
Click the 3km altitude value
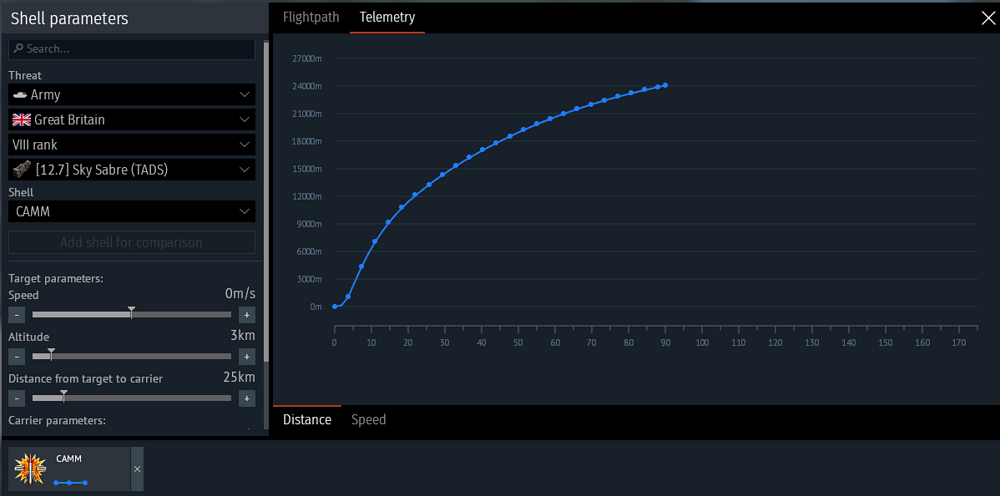243,336
